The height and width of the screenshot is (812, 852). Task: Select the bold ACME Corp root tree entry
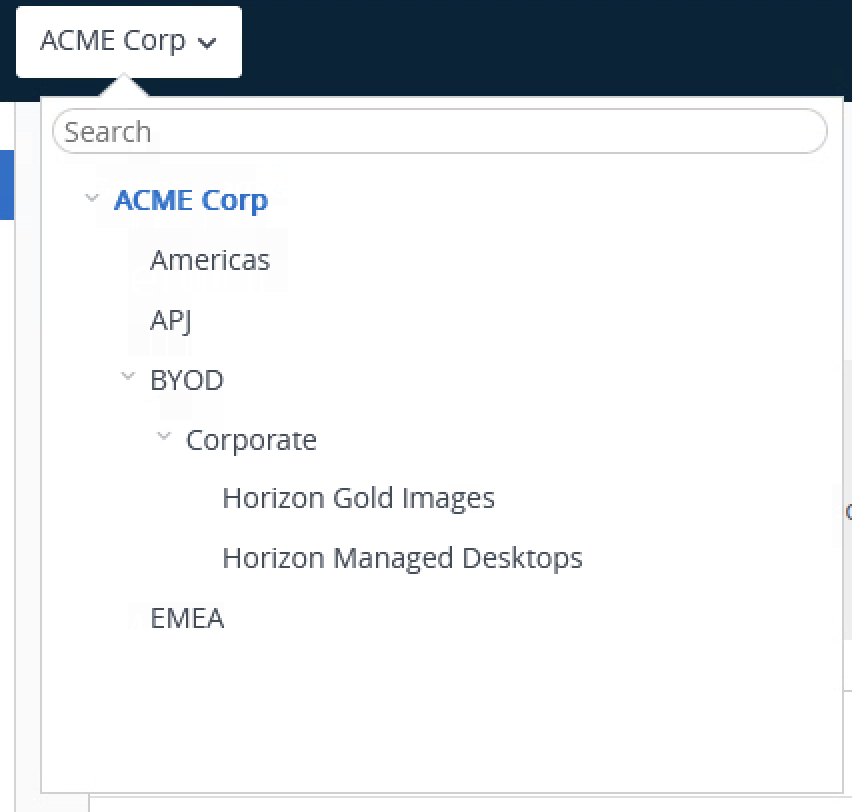pyautogui.click(x=190, y=200)
